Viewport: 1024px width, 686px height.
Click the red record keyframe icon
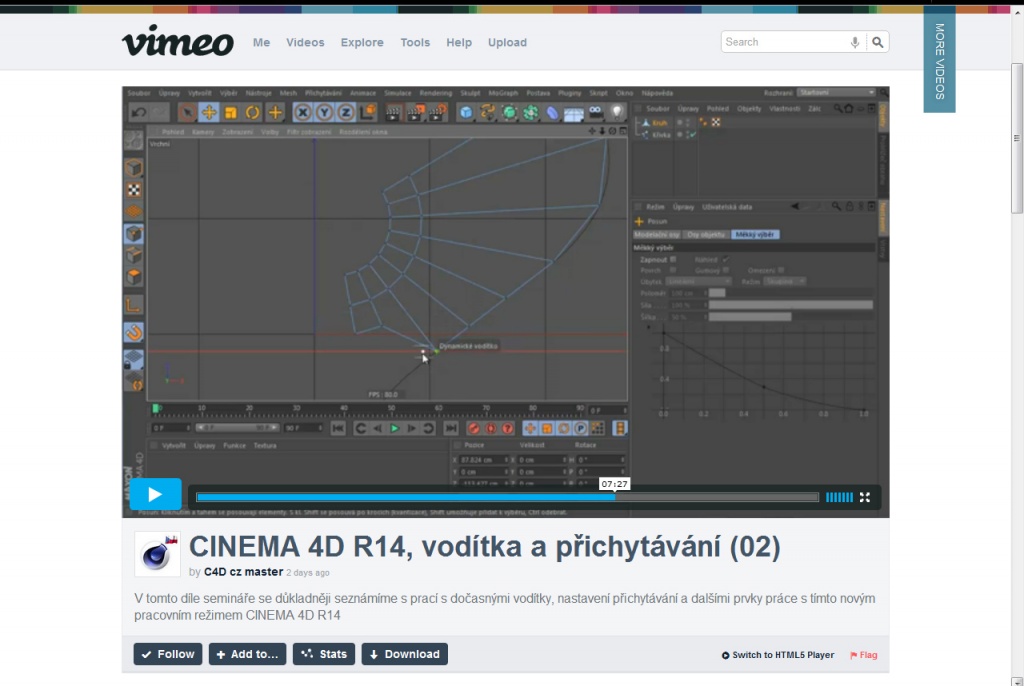473,429
